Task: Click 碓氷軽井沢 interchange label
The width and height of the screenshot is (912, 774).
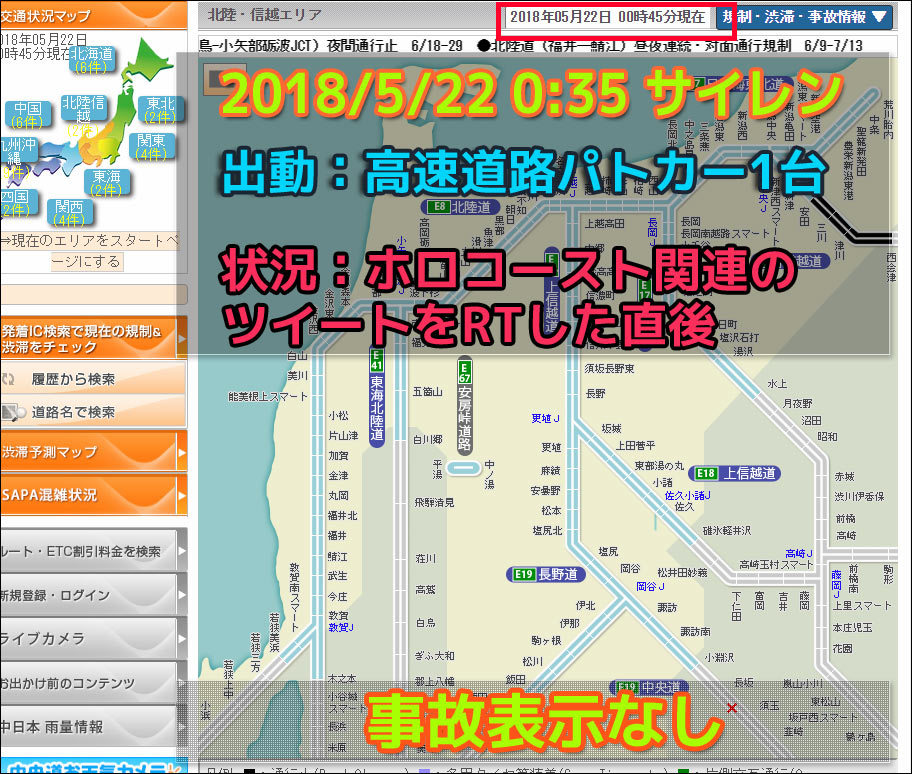Action: click(726, 530)
